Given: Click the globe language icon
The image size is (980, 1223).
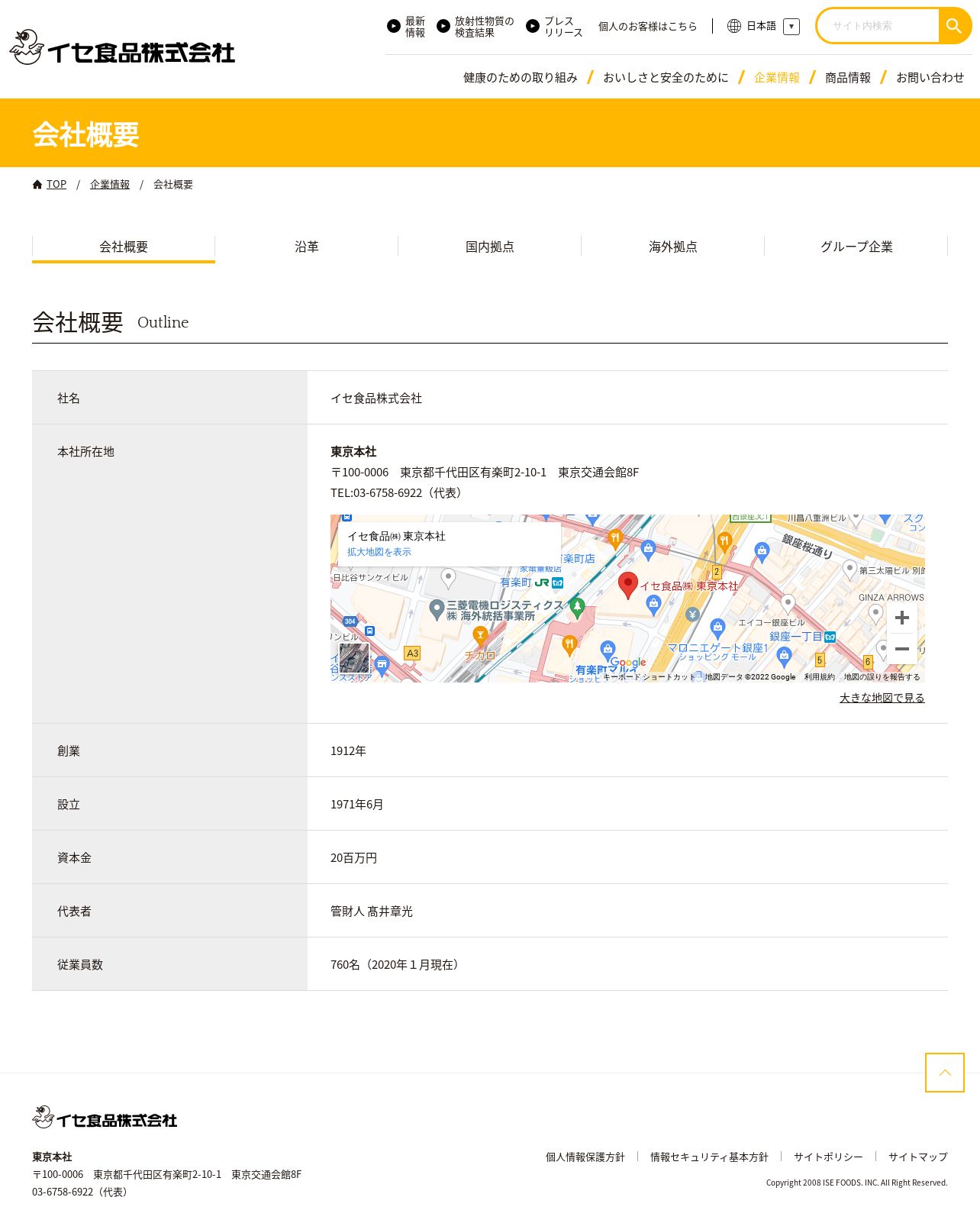Looking at the screenshot, I should pos(734,26).
